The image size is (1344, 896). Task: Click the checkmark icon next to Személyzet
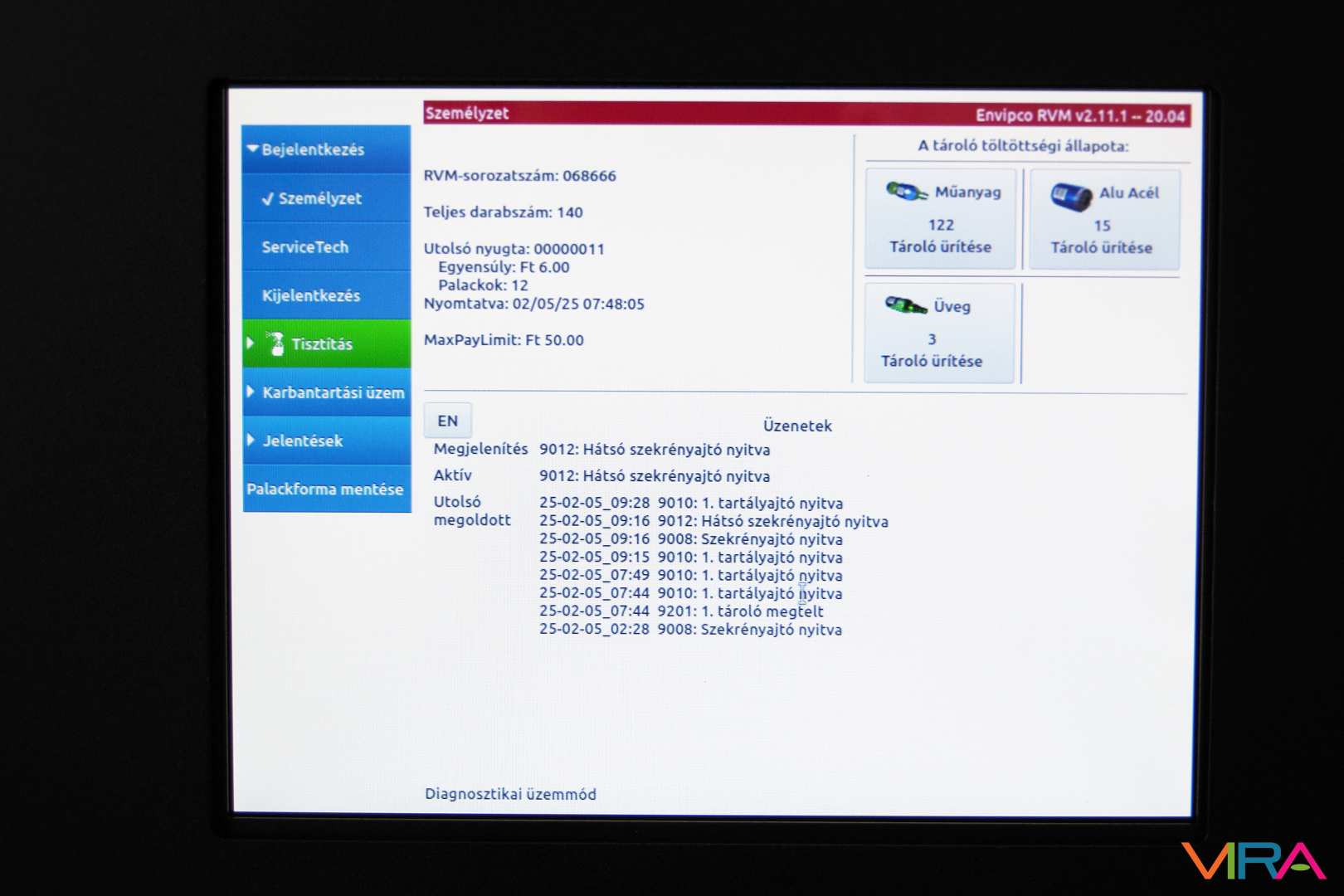[x=267, y=199]
